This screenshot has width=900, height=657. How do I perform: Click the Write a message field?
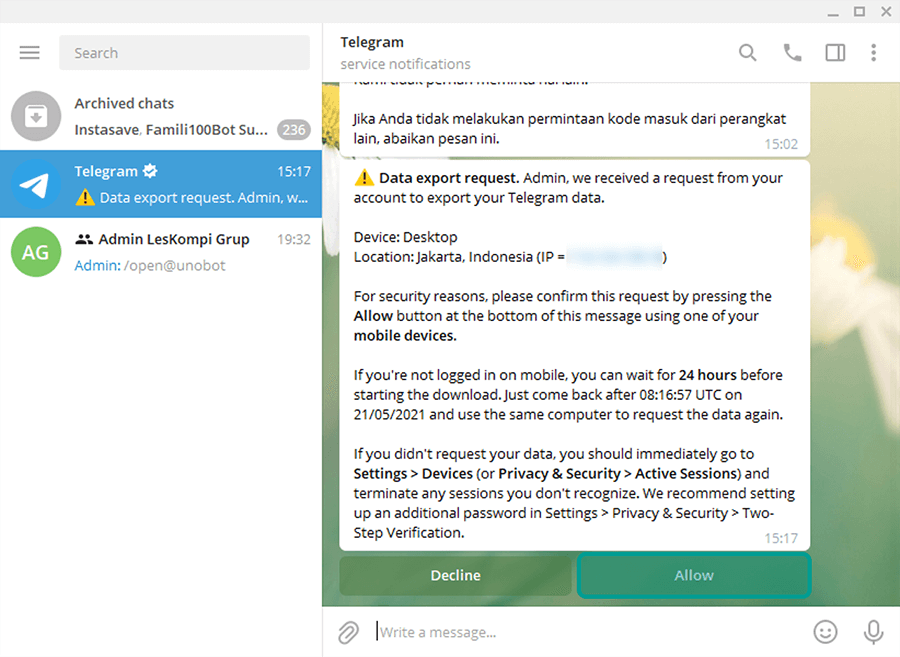[x=588, y=632]
